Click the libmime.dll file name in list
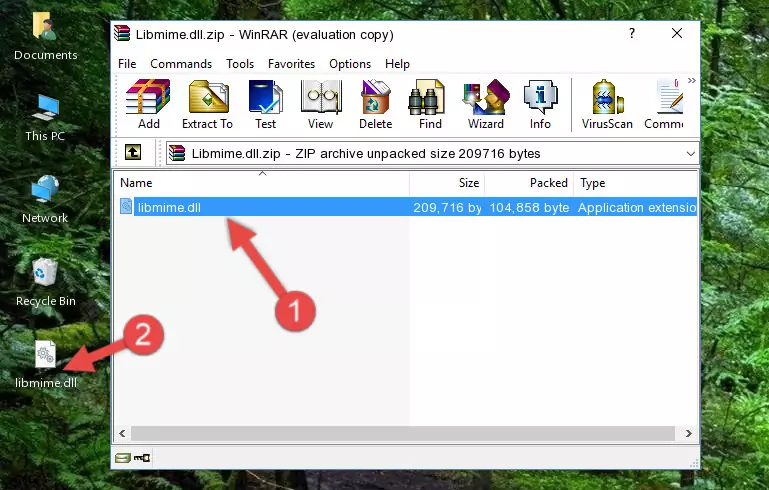The image size is (769, 490). (x=169, y=207)
